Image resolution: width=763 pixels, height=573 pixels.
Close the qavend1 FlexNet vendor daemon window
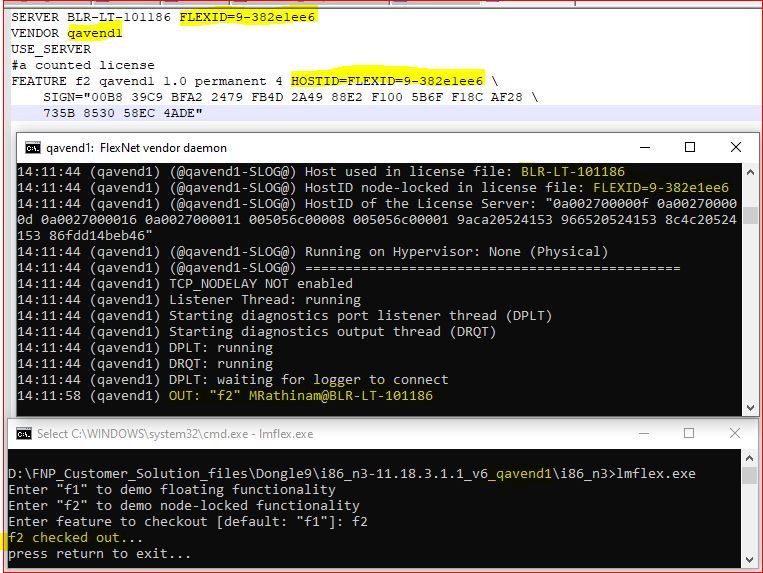[x=736, y=147]
